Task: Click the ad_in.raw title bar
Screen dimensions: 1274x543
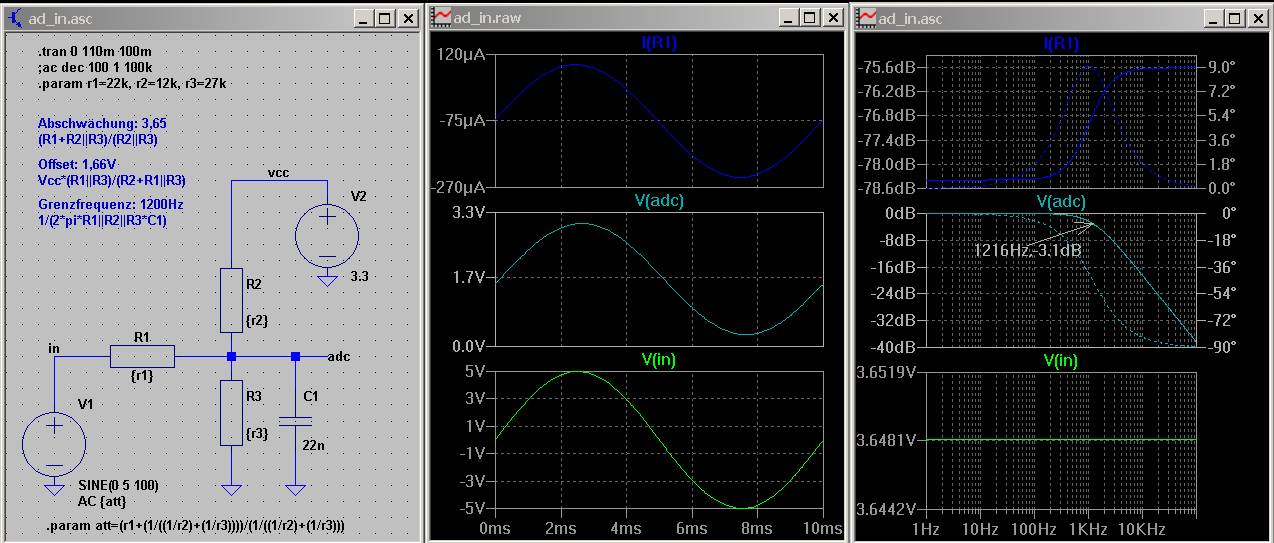Action: point(636,17)
